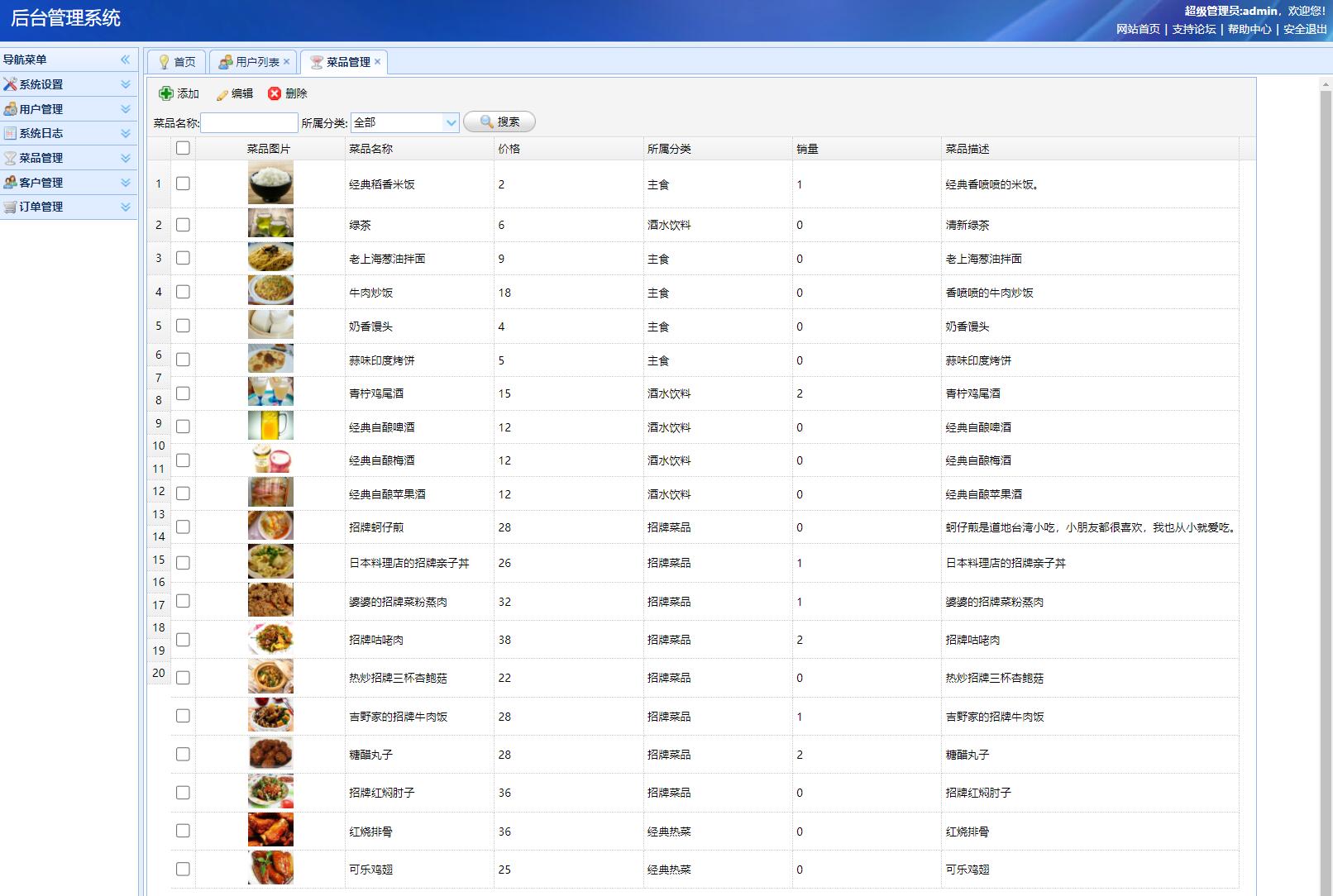Click the green 添加 (Add) plus icon

point(166,93)
